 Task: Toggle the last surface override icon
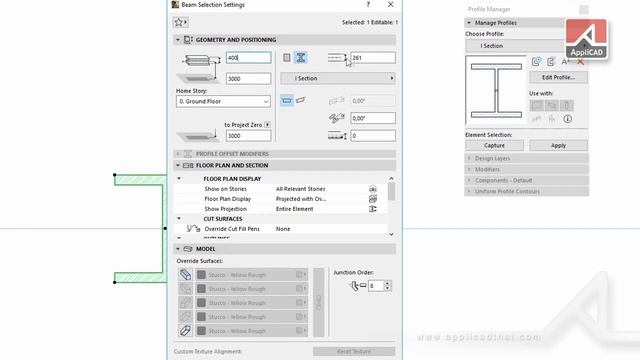[x=185, y=330]
